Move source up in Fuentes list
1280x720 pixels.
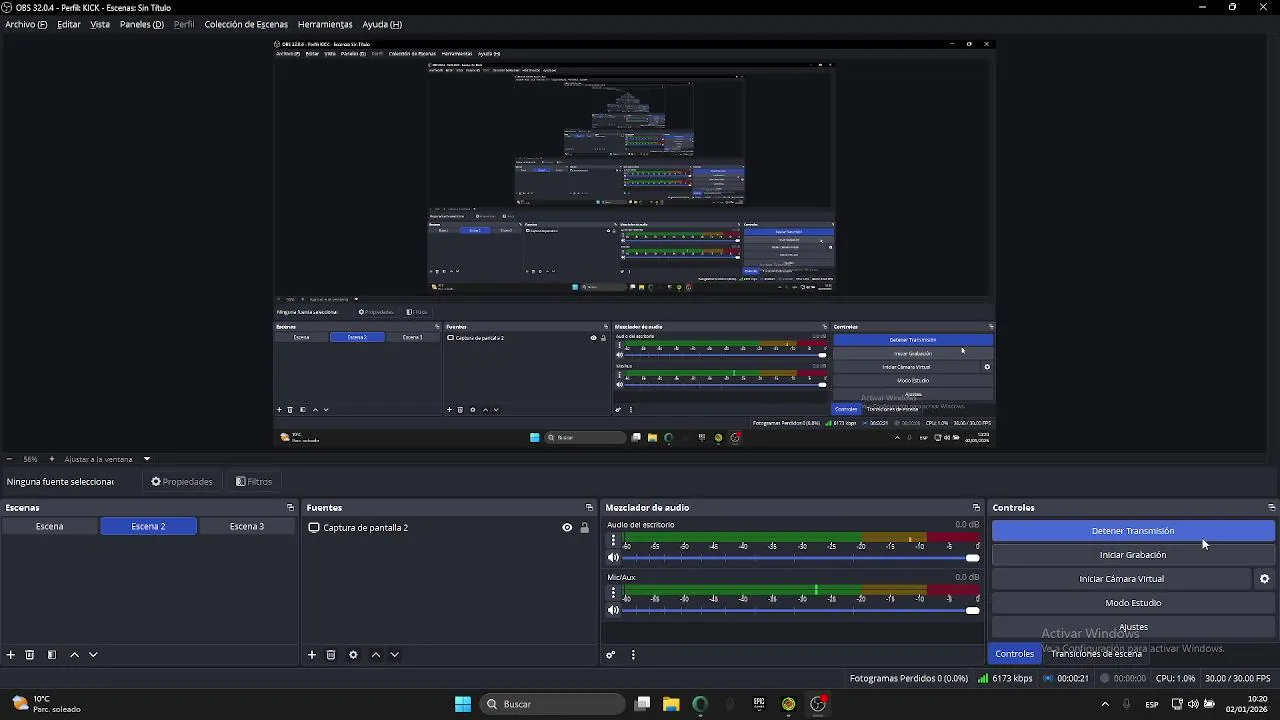tap(376, 655)
